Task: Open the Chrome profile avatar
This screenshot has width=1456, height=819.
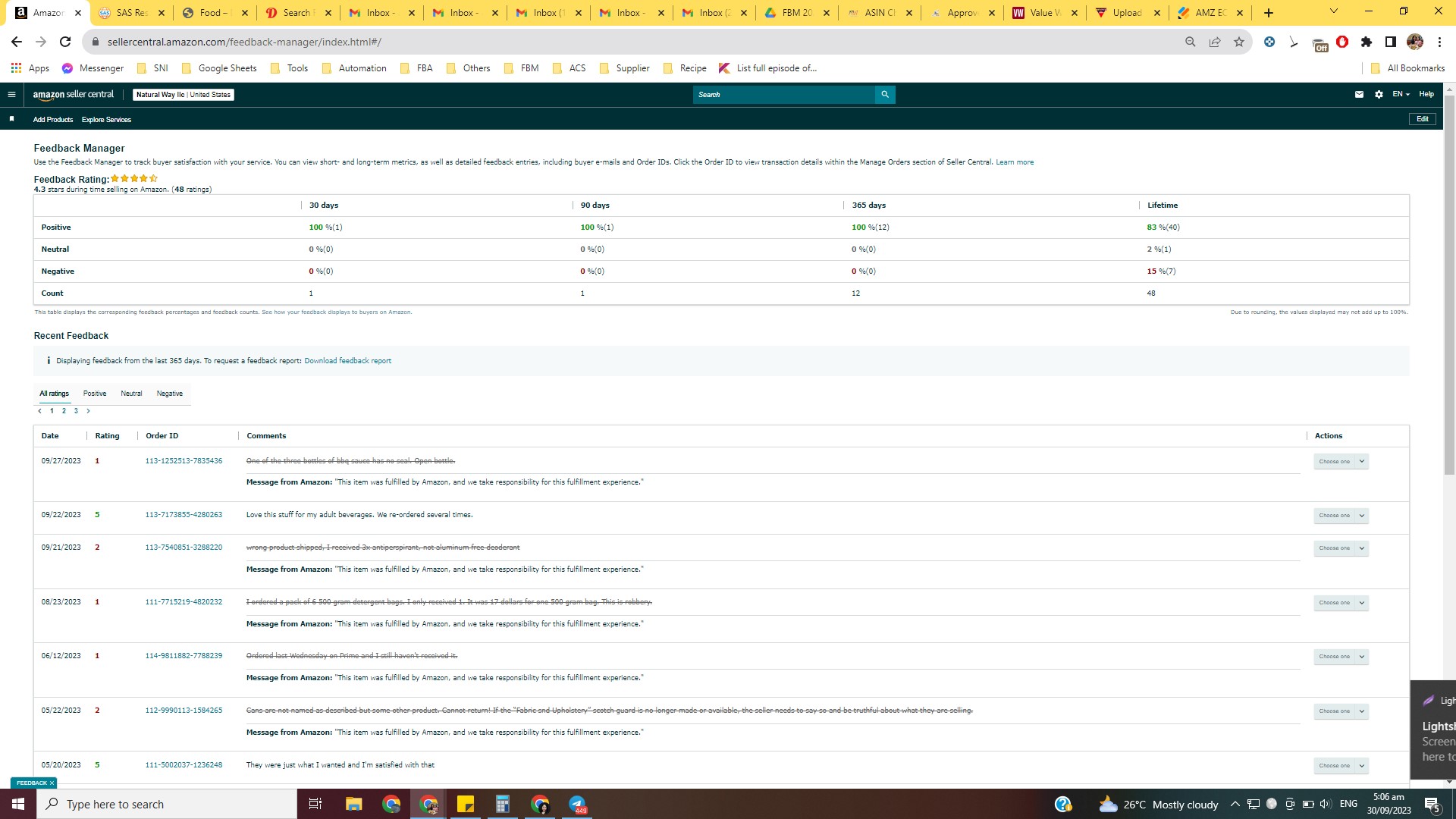Action: (1415, 42)
